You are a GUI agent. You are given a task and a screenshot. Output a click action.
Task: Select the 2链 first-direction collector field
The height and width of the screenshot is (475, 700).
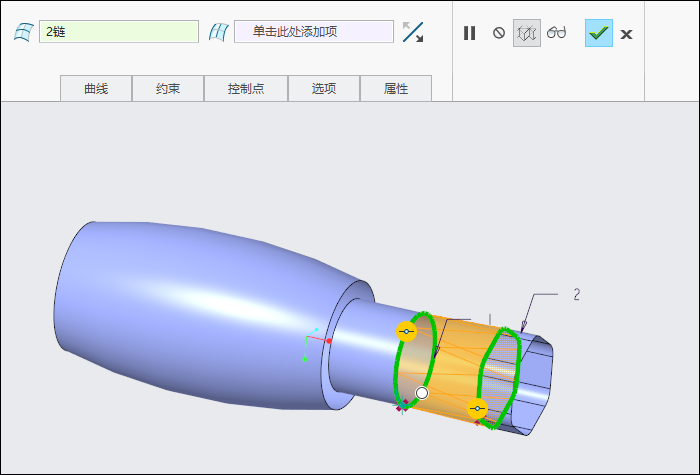pyautogui.click(x=119, y=32)
